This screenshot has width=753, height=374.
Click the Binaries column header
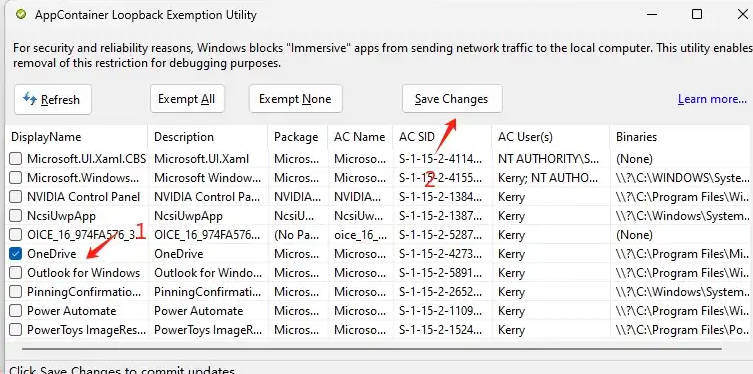(681, 137)
